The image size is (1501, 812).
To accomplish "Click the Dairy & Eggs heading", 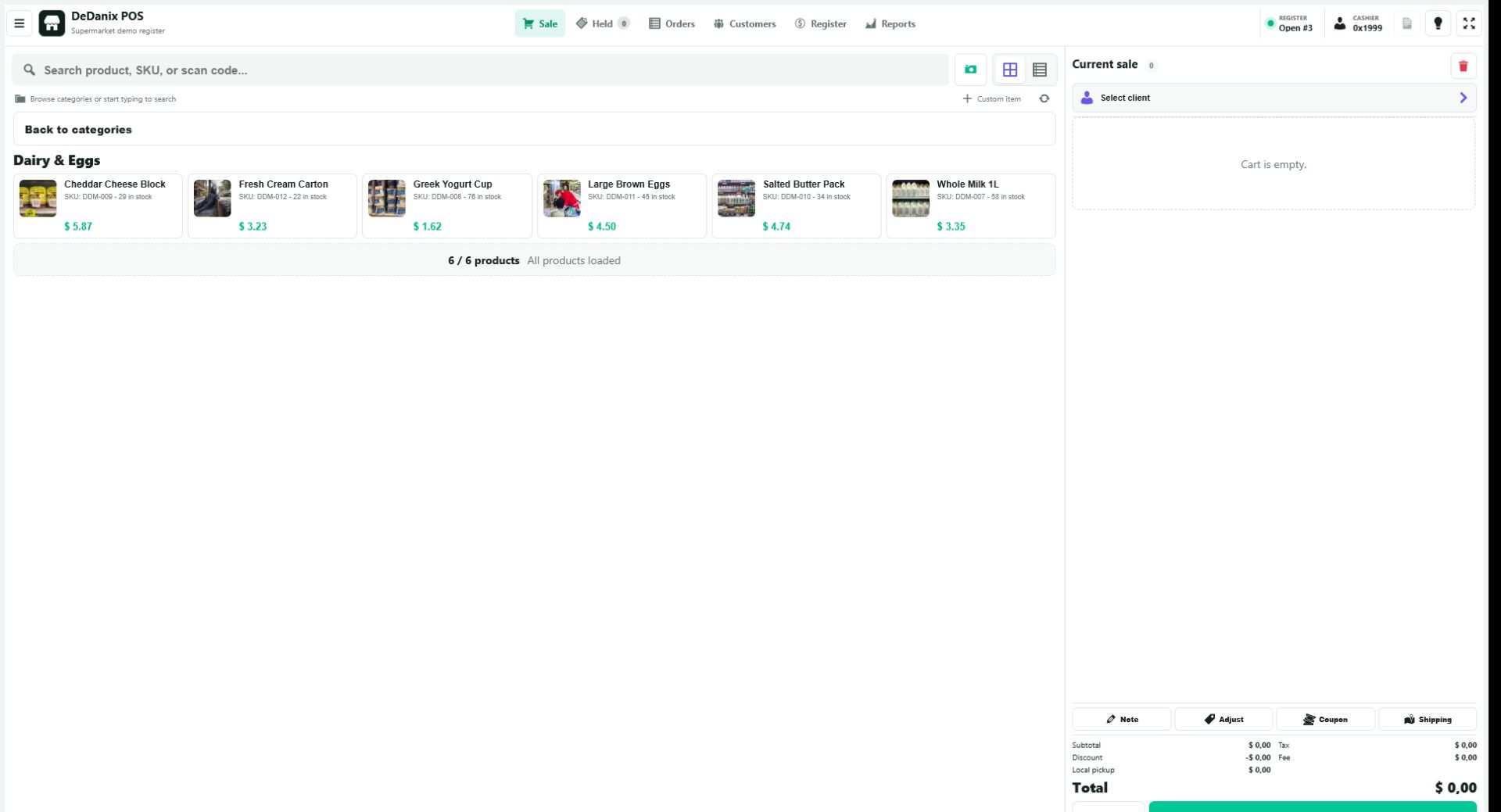I will [56, 160].
